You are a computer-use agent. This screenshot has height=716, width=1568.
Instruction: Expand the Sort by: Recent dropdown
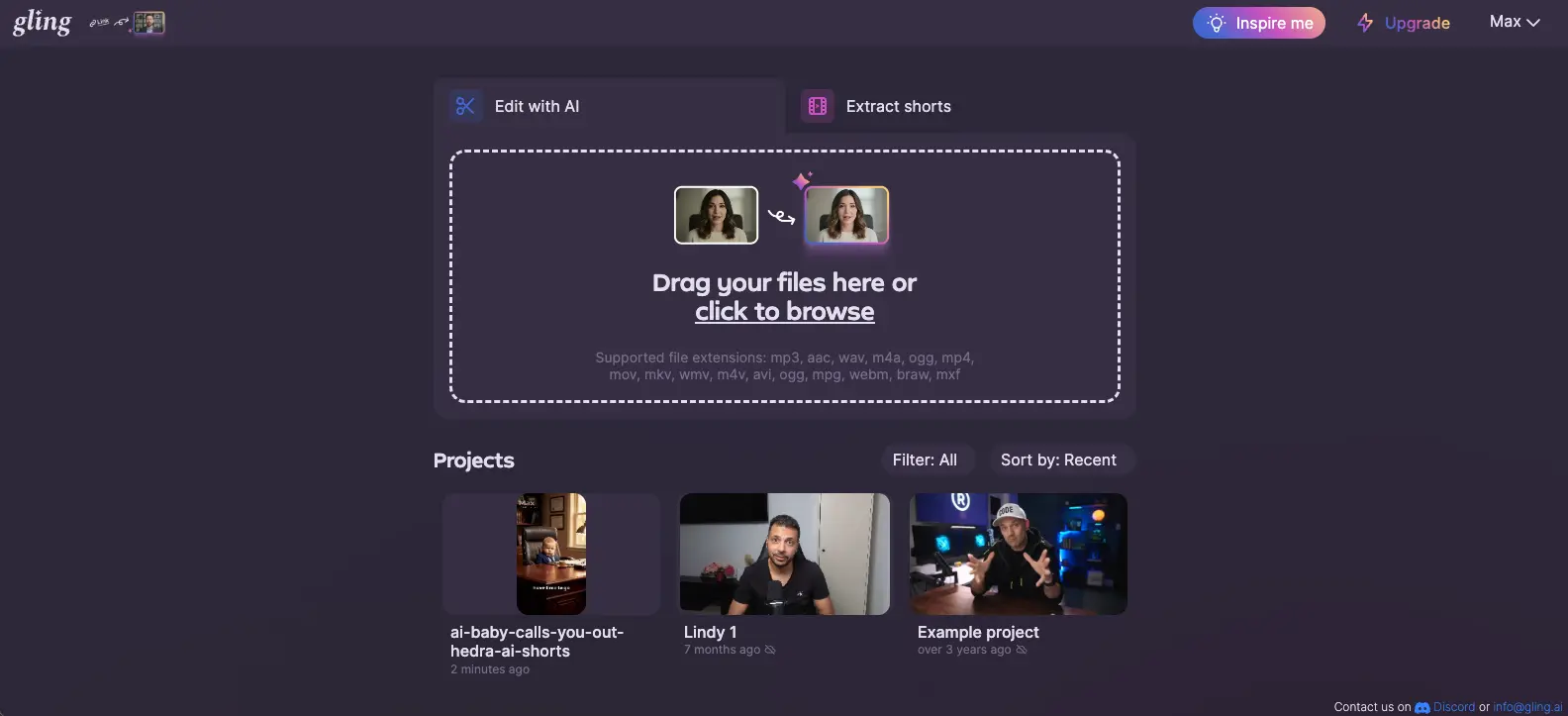pyautogui.click(x=1058, y=460)
